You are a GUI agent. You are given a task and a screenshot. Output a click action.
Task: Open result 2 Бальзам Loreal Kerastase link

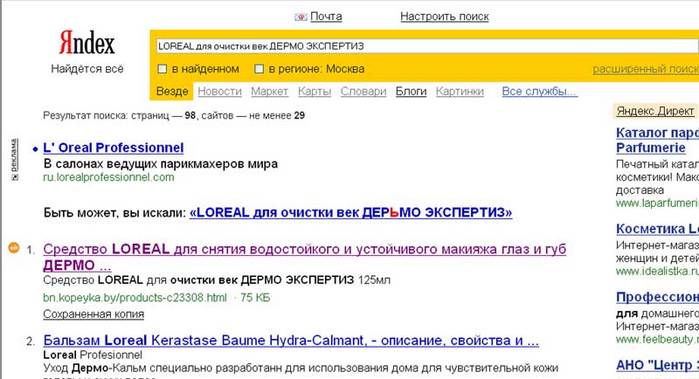291,341
